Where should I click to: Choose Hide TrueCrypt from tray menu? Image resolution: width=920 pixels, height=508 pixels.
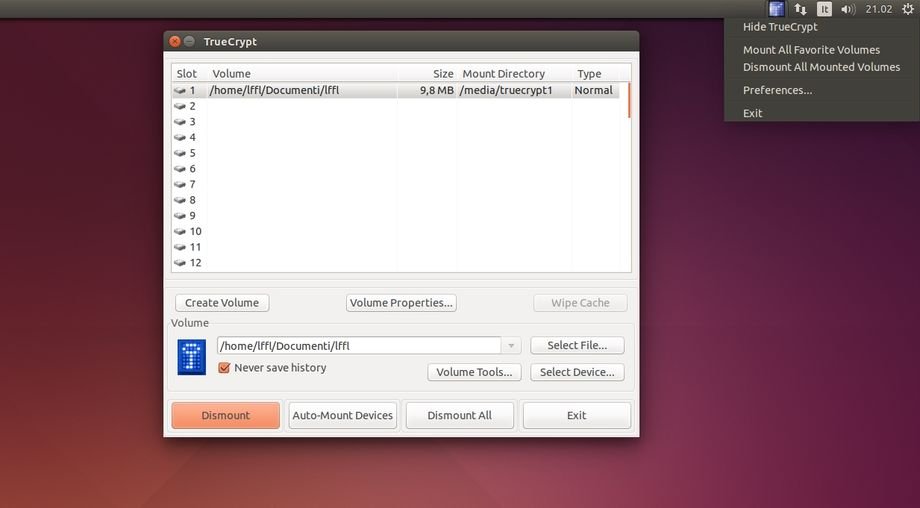coord(780,27)
